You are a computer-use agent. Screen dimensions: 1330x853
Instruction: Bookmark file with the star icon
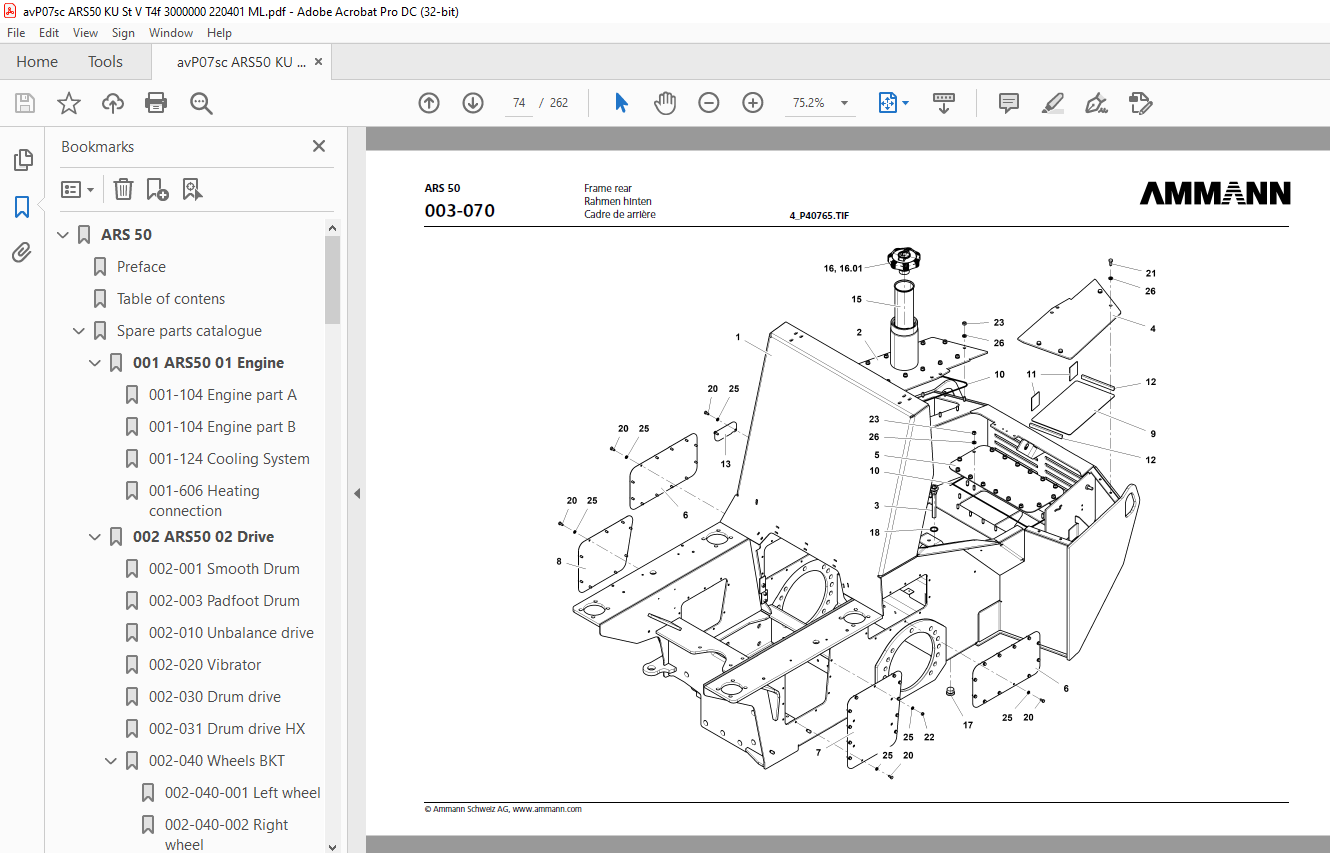[69, 103]
